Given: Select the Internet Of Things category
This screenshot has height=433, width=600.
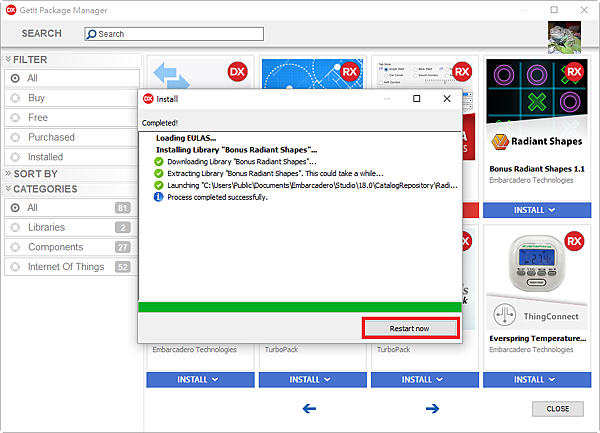Looking at the screenshot, I should (71, 267).
